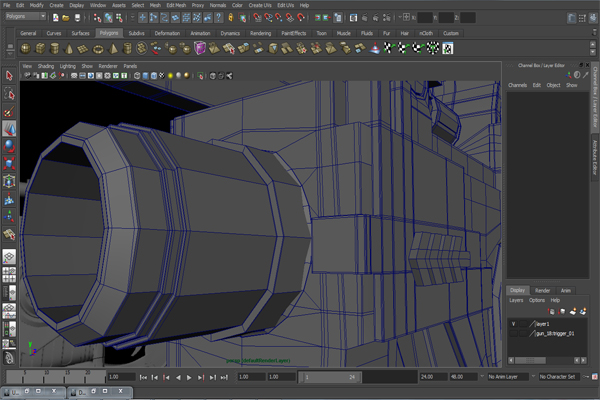Create a polygon cone from the shelf
The width and height of the screenshot is (600, 400).
click(x=69, y=49)
